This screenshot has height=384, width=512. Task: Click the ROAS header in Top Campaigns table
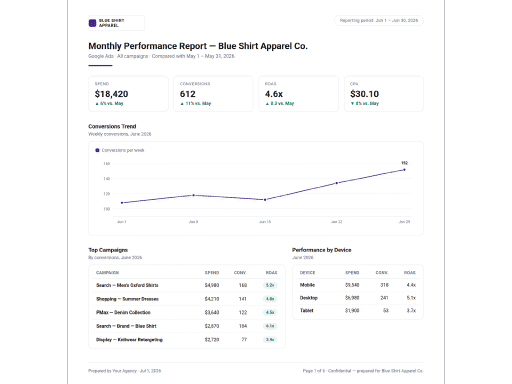272,273
